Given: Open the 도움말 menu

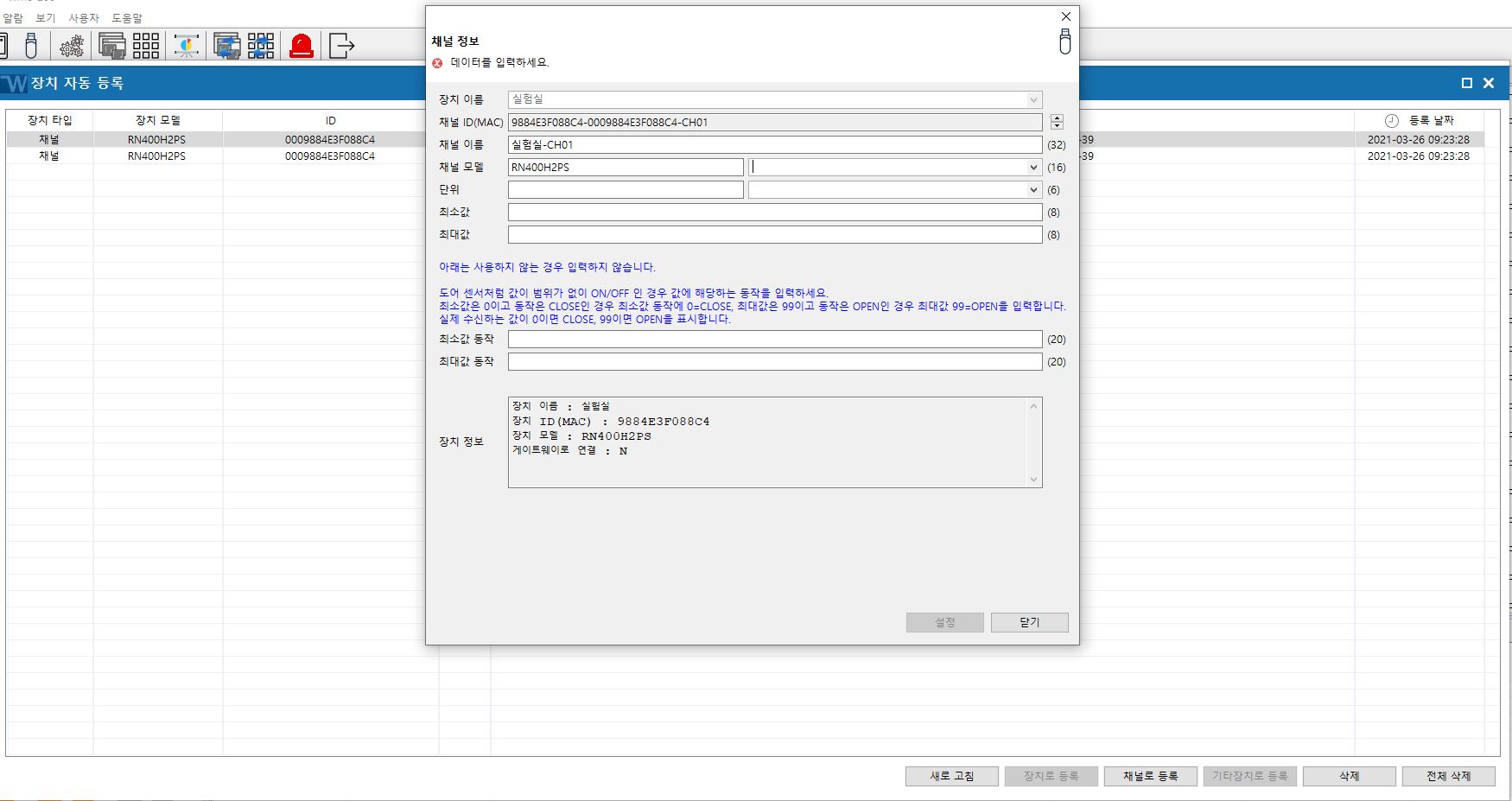Looking at the screenshot, I should (x=127, y=17).
